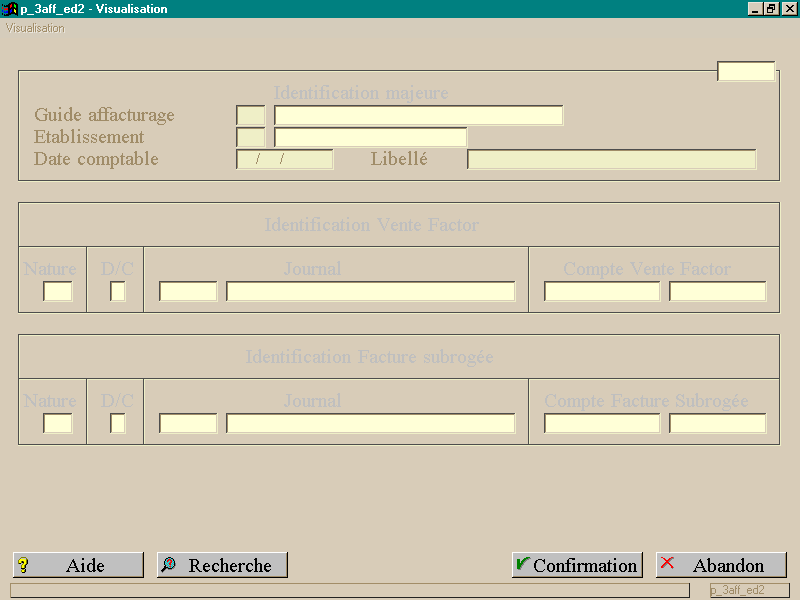
Task: Click the Libellé text field
Action: pos(611,159)
